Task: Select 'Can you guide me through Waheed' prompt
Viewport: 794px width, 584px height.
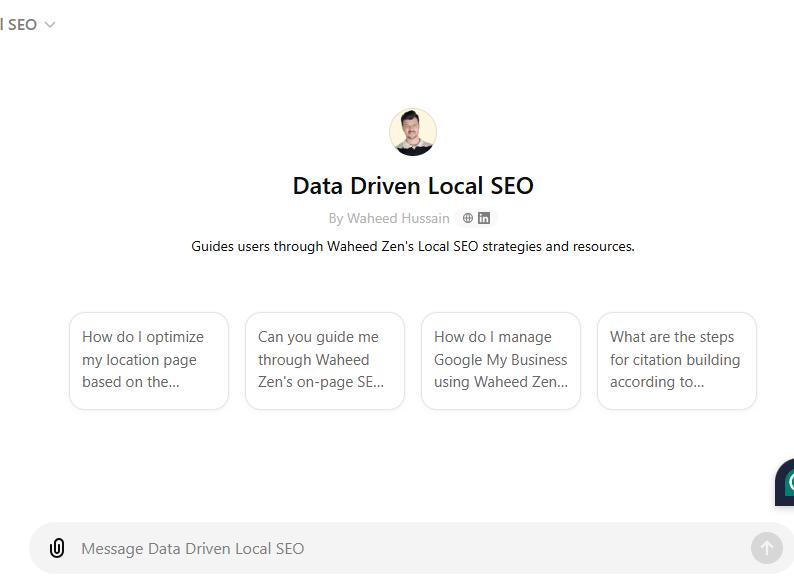Action: (x=325, y=361)
